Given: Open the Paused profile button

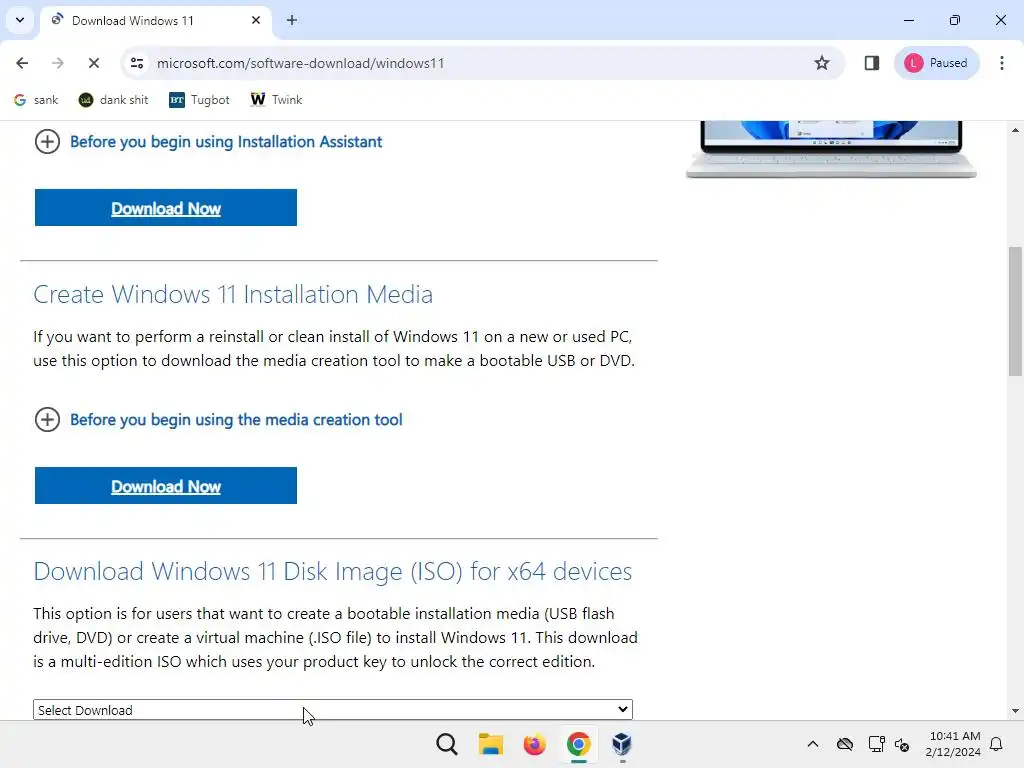Looking at the screenshot, I should pyautogui.click(x=936, y=63).
